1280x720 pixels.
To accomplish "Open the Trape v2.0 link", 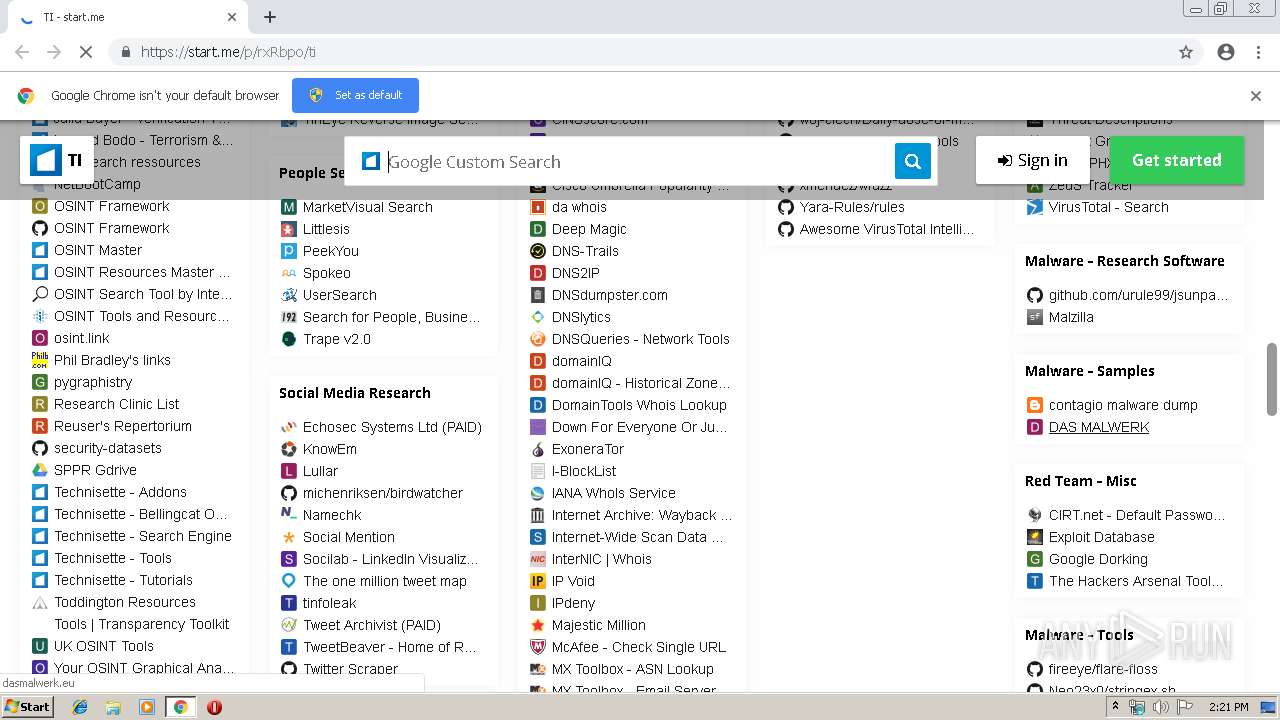I will (x=336, y=339).
